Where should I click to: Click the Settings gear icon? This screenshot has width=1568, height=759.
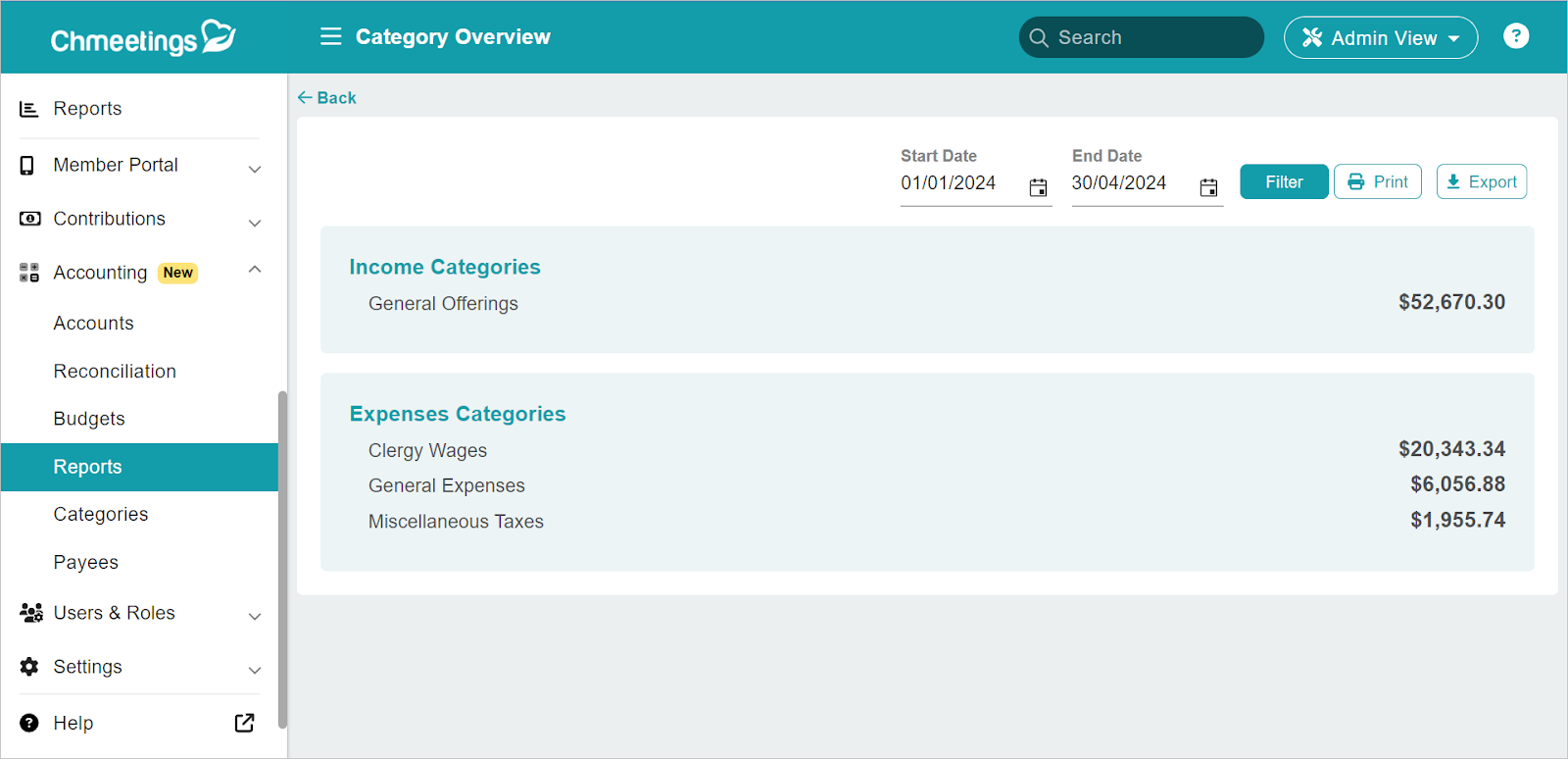click(x=29, y=667)
